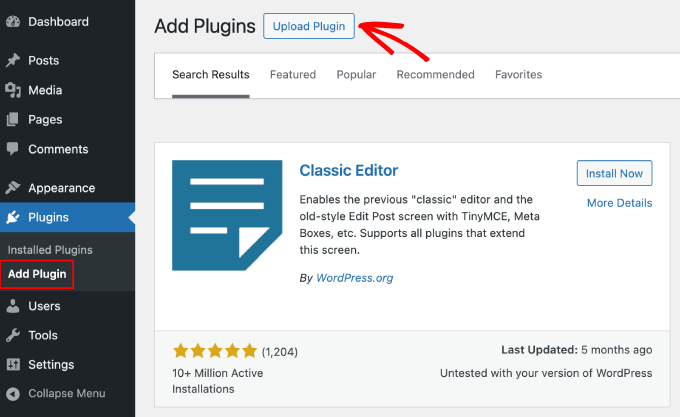Switch to the Featured tab
The width and height of the screenshot is (680, 417).
293,75
